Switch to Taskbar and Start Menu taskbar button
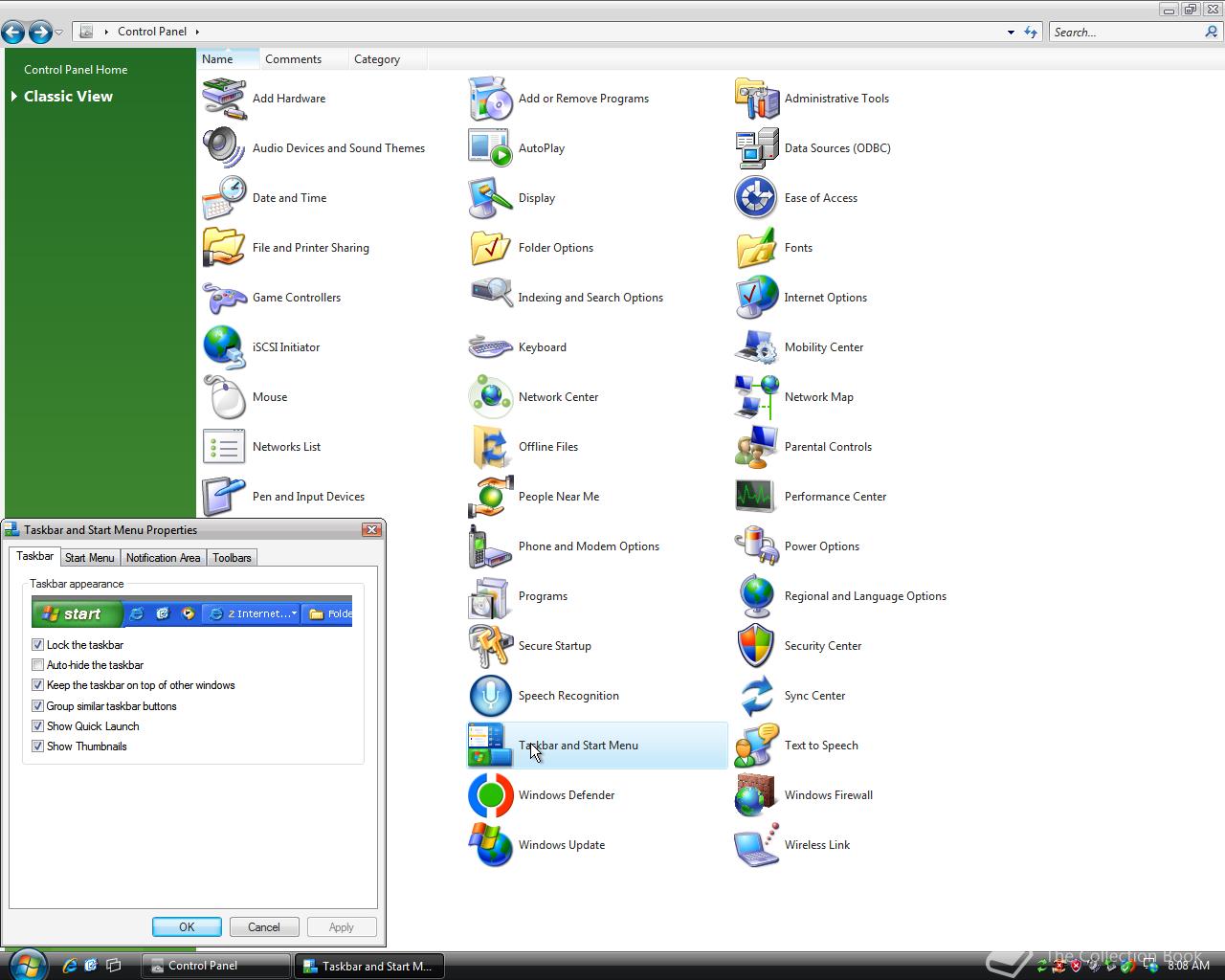The image size is (1225, 980). click(367, 966)
